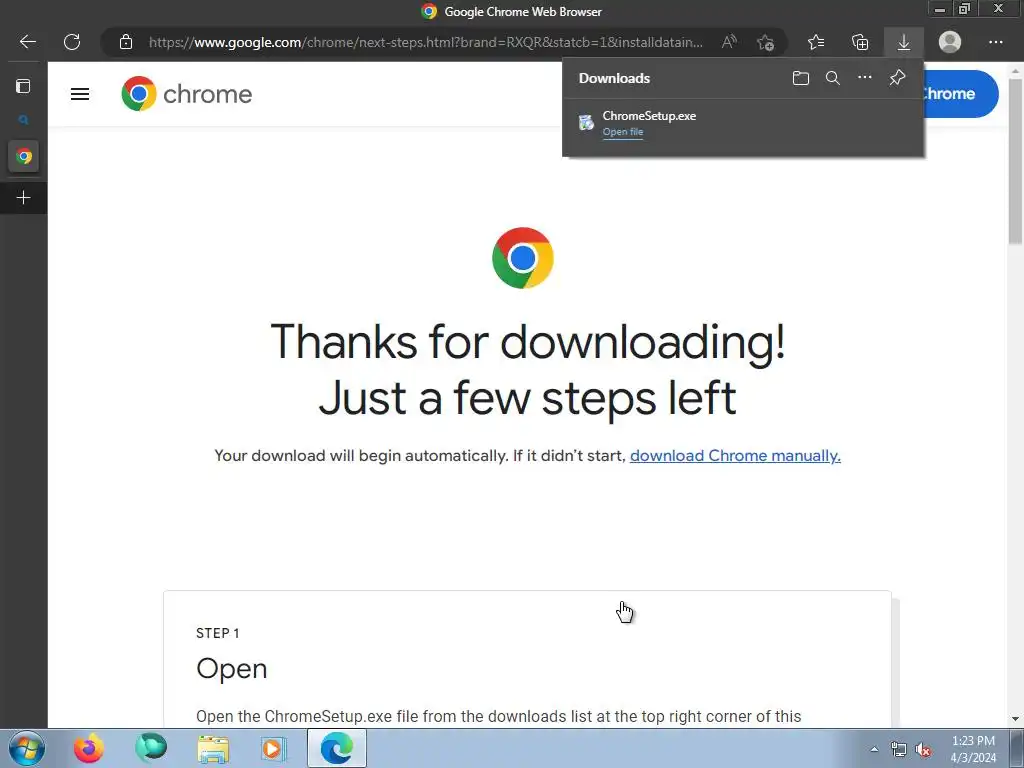The width and height of the screenshot is (1024, 768).
Task: Select the Chrome tab in vertical tab bar
Action: (x=24, y=157)
